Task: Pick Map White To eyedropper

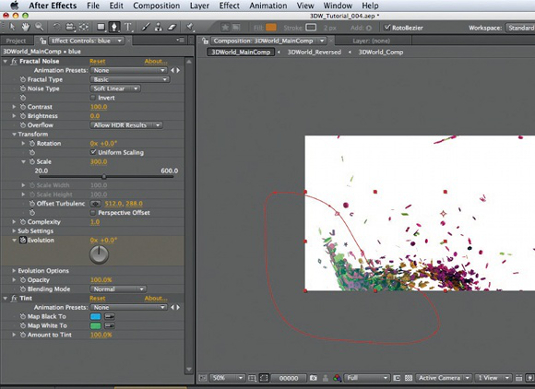Action: [x=109, y=326]
